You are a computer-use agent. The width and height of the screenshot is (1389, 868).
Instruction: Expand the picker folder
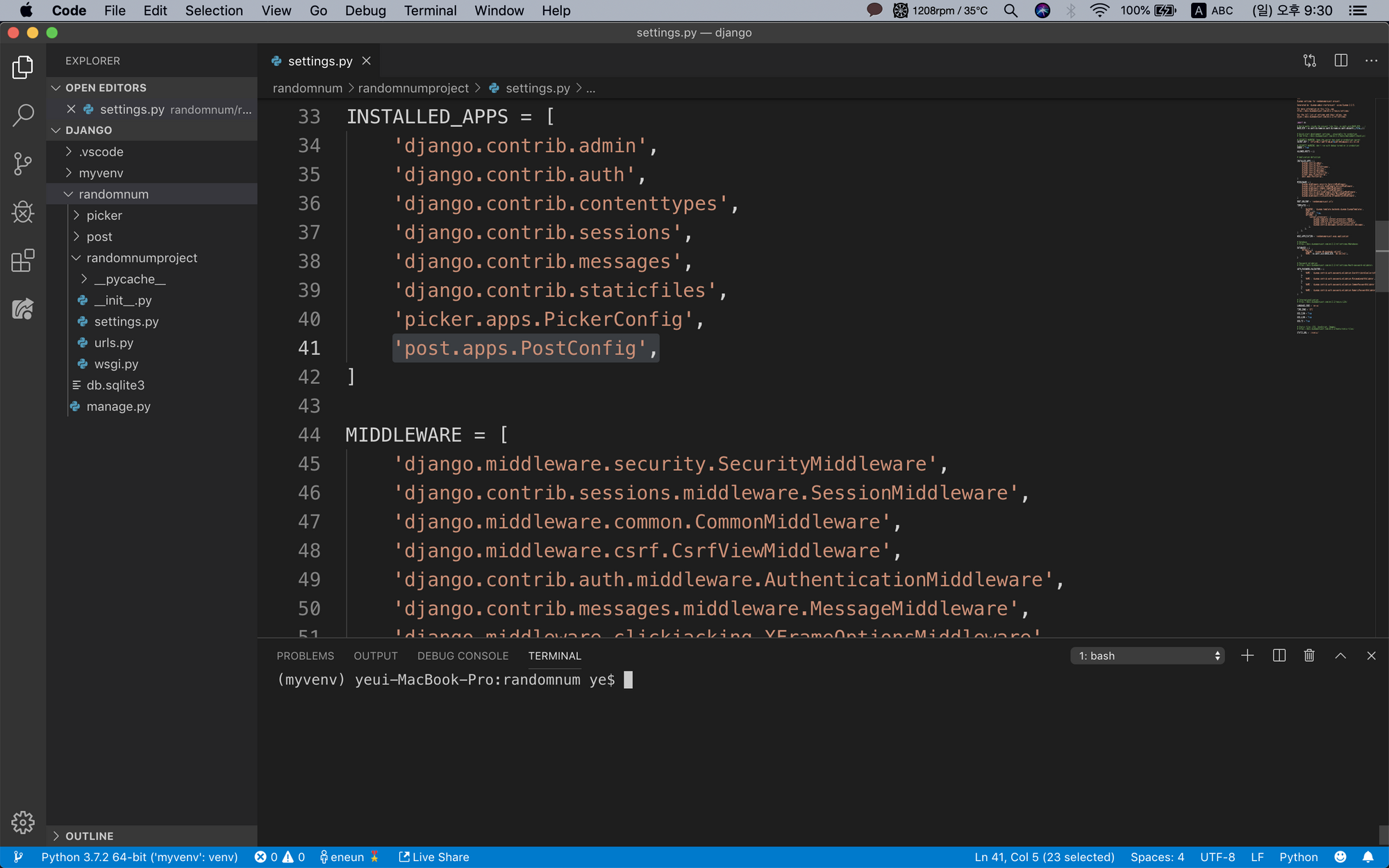pos(104,215)
